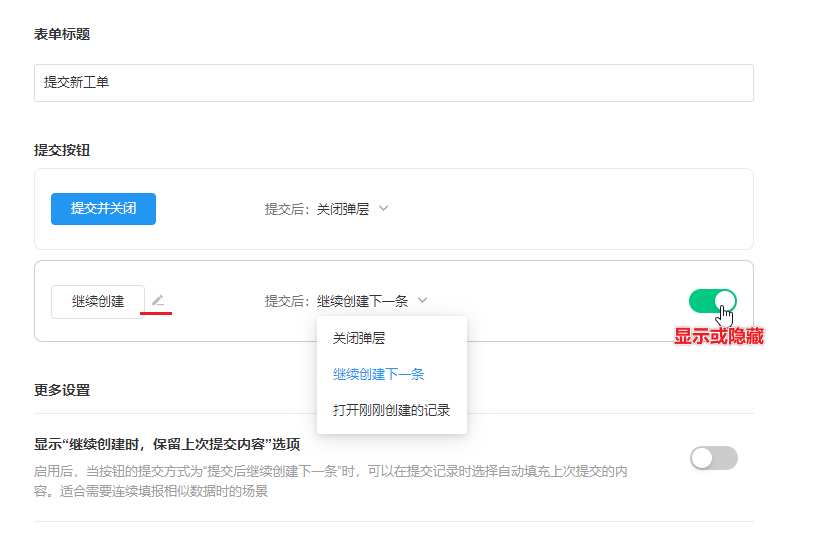
Task: Focus the 表单标题 input containing 提交新工单
Action: 393,83
